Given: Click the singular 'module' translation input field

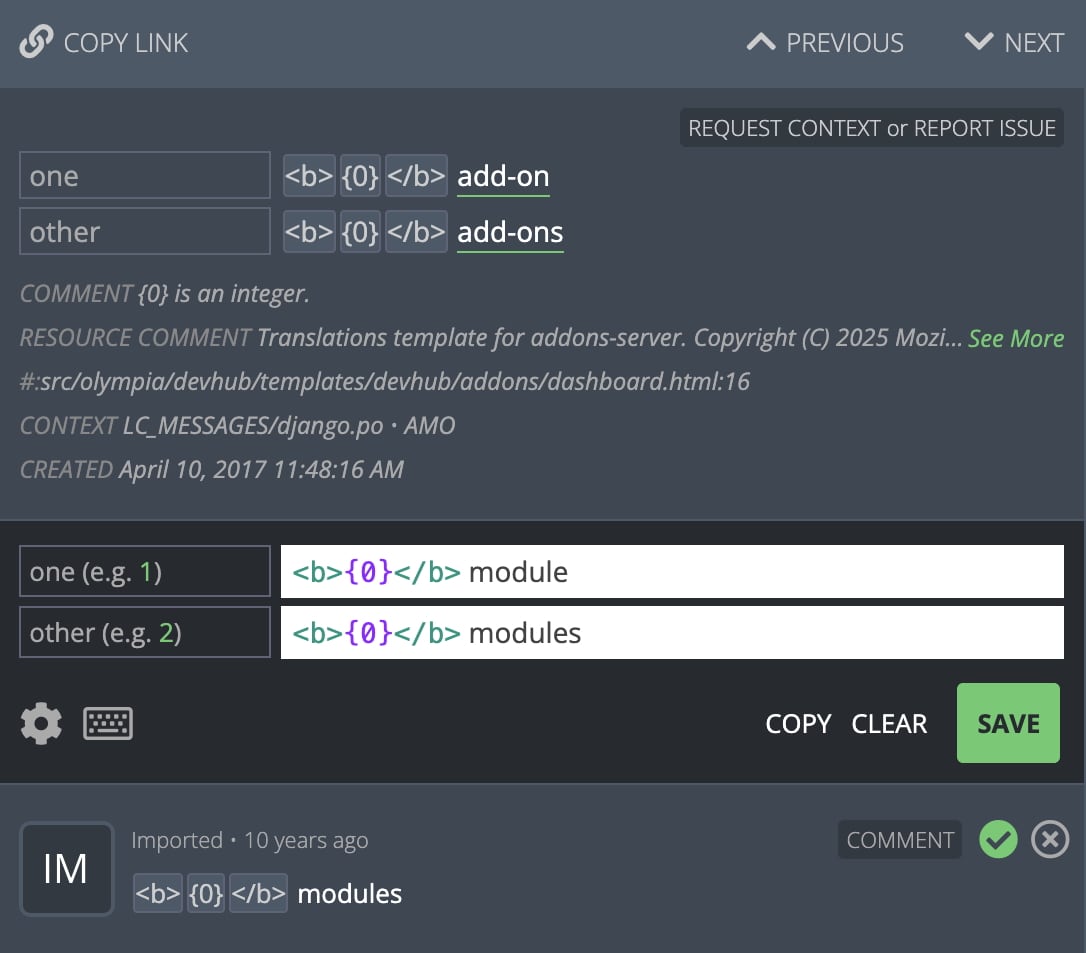Looking at the screenshot, I should click(760, 572).
